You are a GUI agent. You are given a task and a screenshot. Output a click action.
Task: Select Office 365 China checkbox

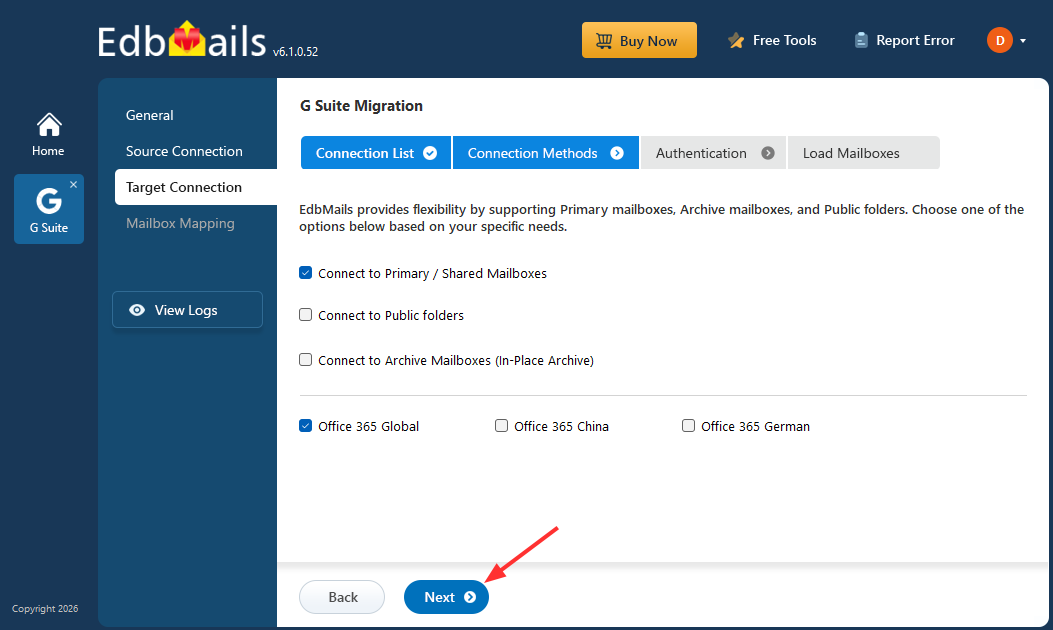502,426
